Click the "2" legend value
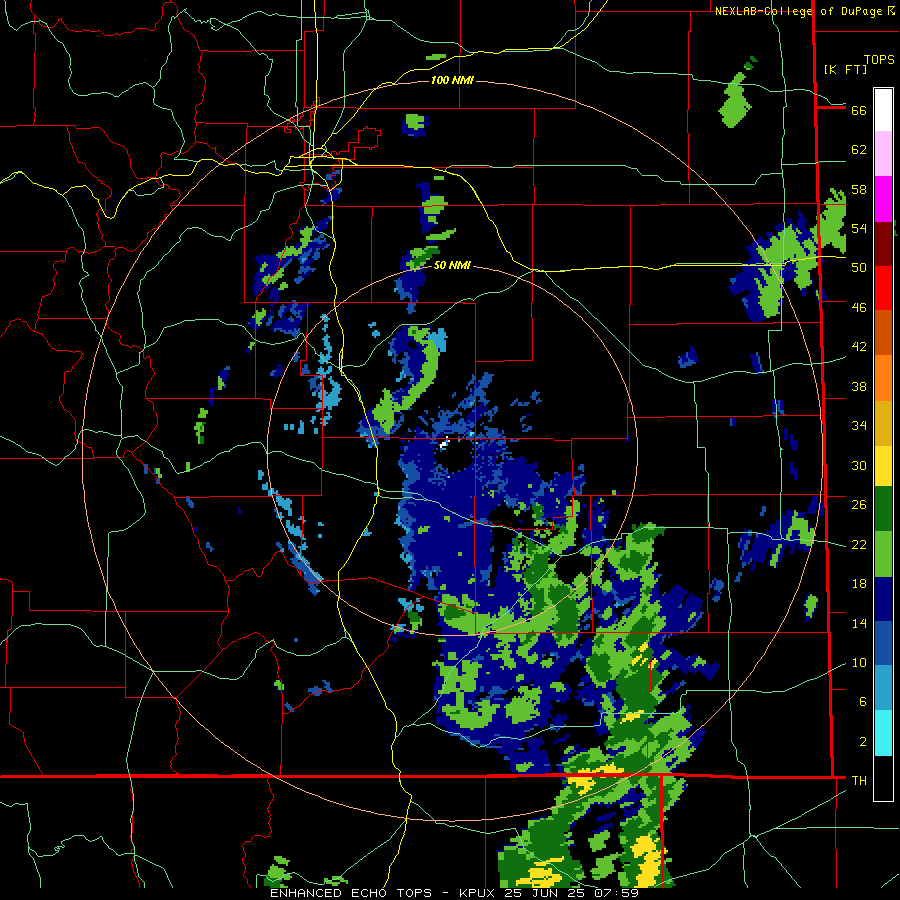 863,742
